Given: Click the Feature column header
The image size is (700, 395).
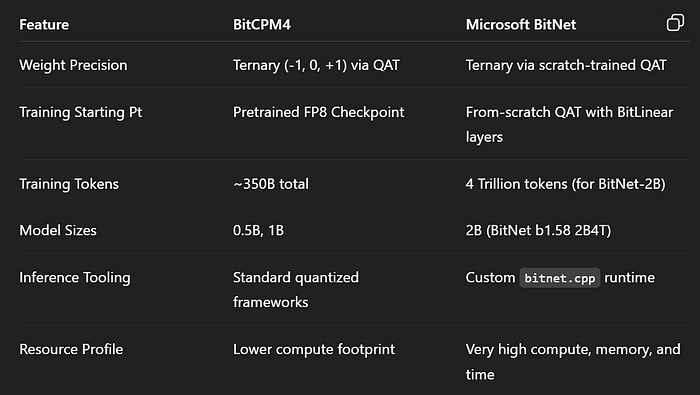Looking at the screenshot, I should tap(44, 25).
